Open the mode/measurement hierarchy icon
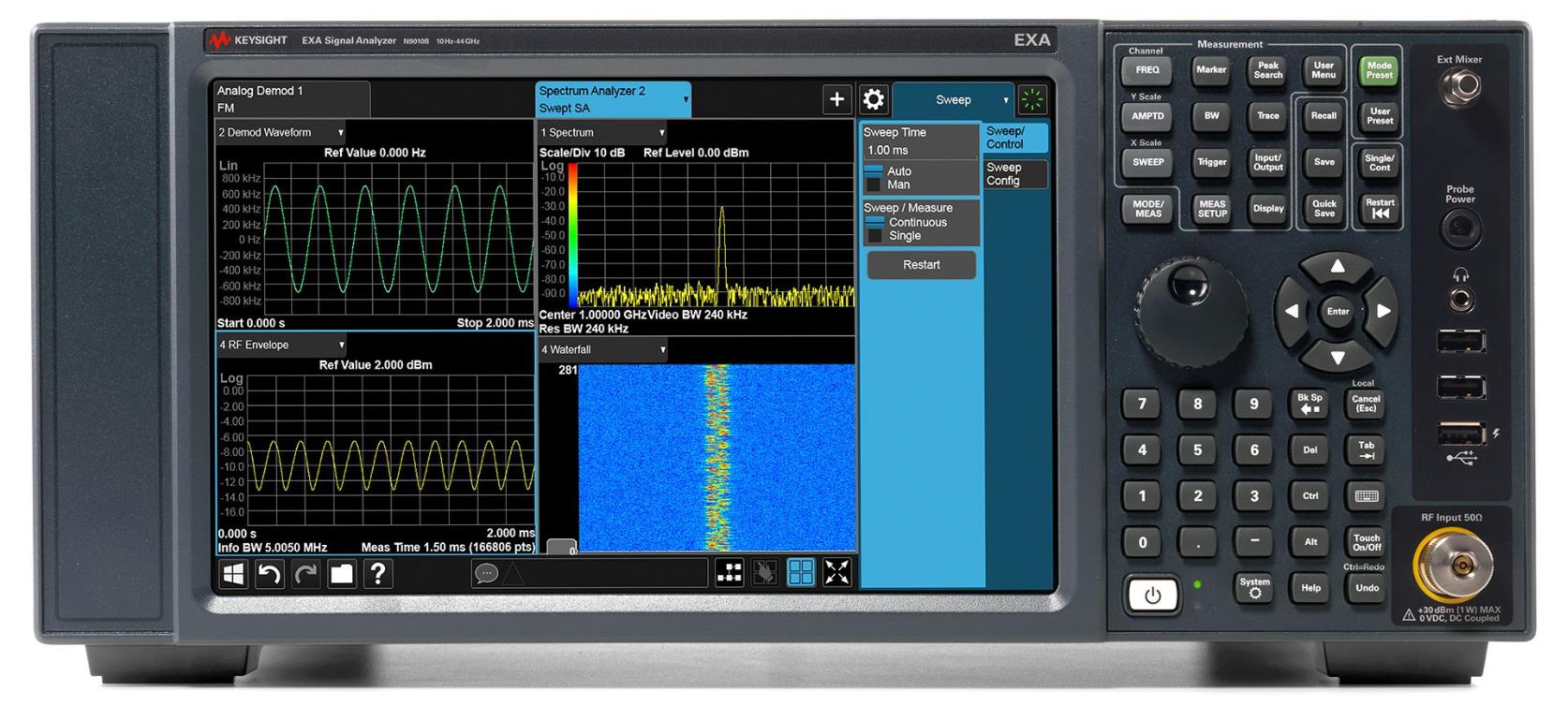 pyautogui.click(x=730, y=573)
